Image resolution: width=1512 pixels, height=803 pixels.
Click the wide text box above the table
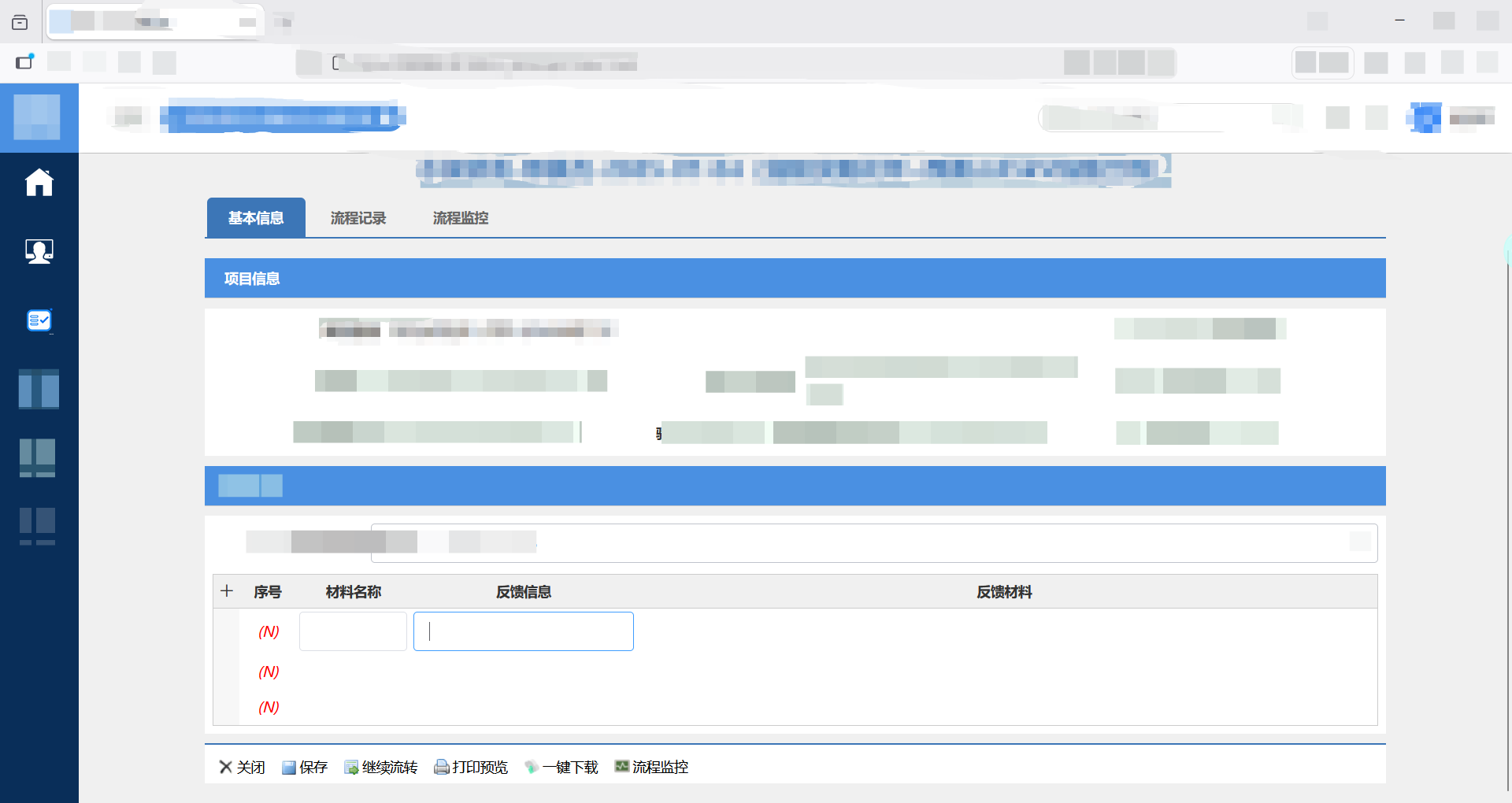[x=874, y=543]
